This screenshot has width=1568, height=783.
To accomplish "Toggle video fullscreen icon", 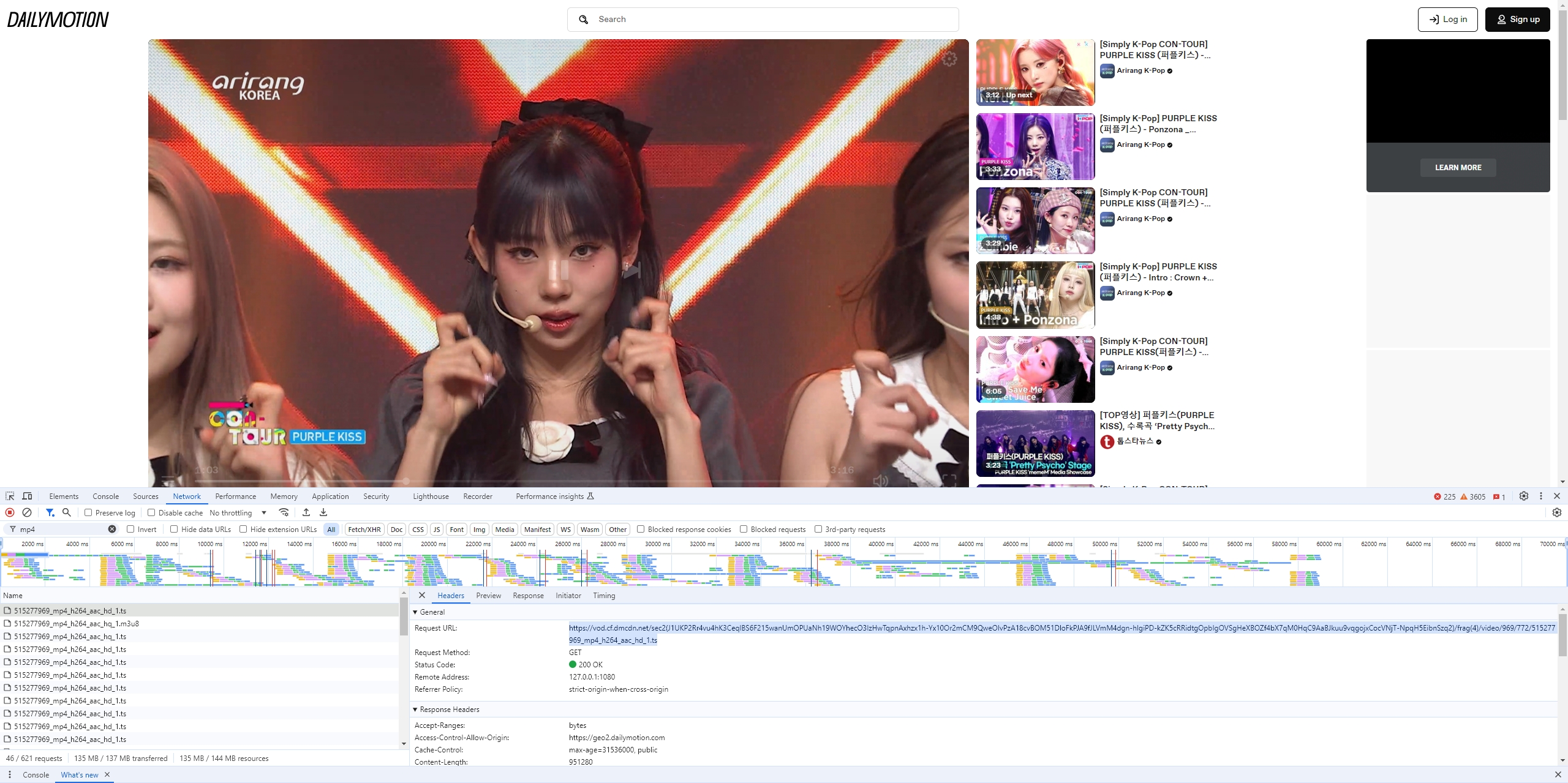I will tap(949, 481).
